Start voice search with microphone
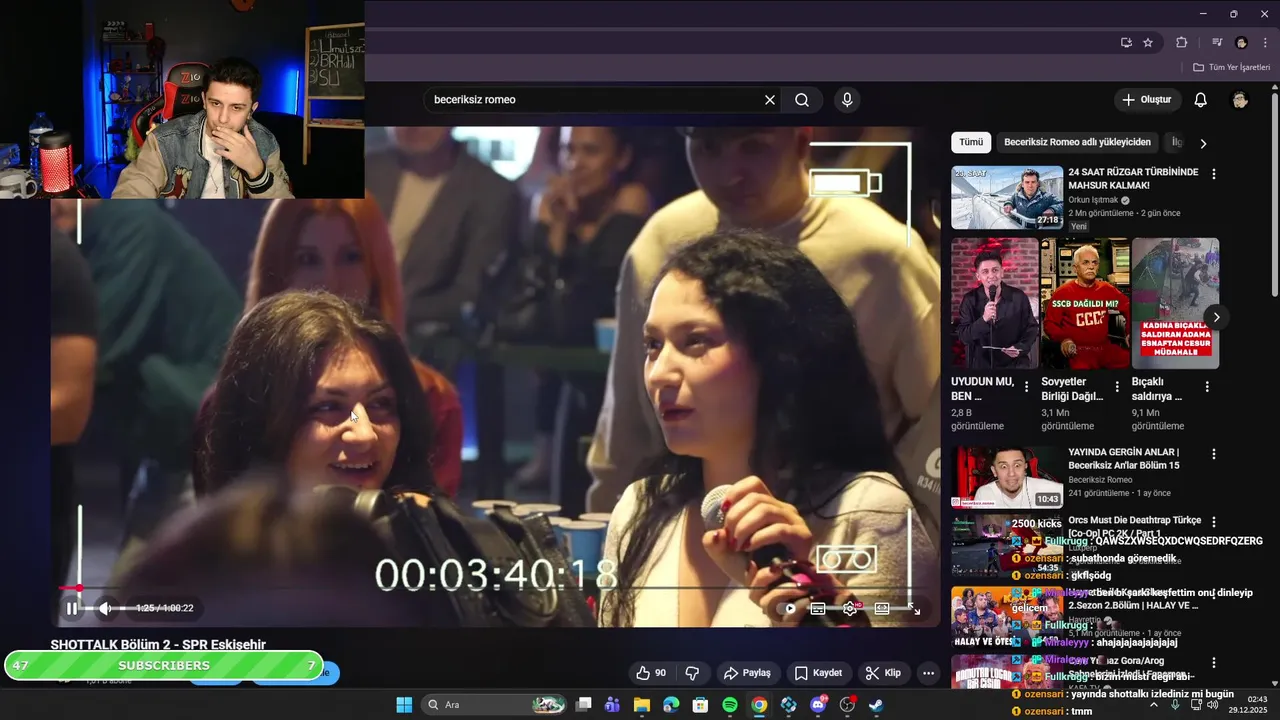The width and height of the screenshot is (1280, 720). (x=847, y=100)
